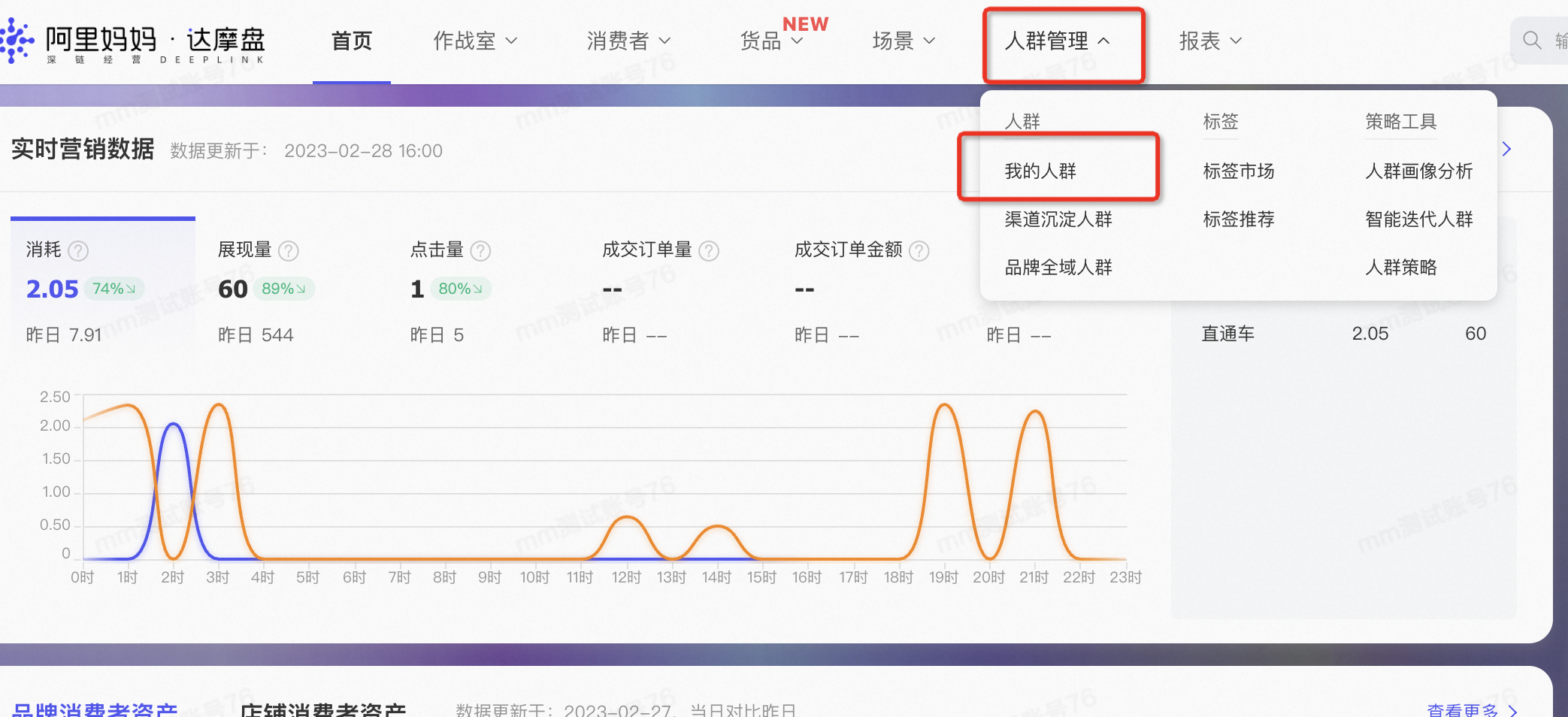
Task: Expand the 场景 menu
Action: (x=904, y=41)
